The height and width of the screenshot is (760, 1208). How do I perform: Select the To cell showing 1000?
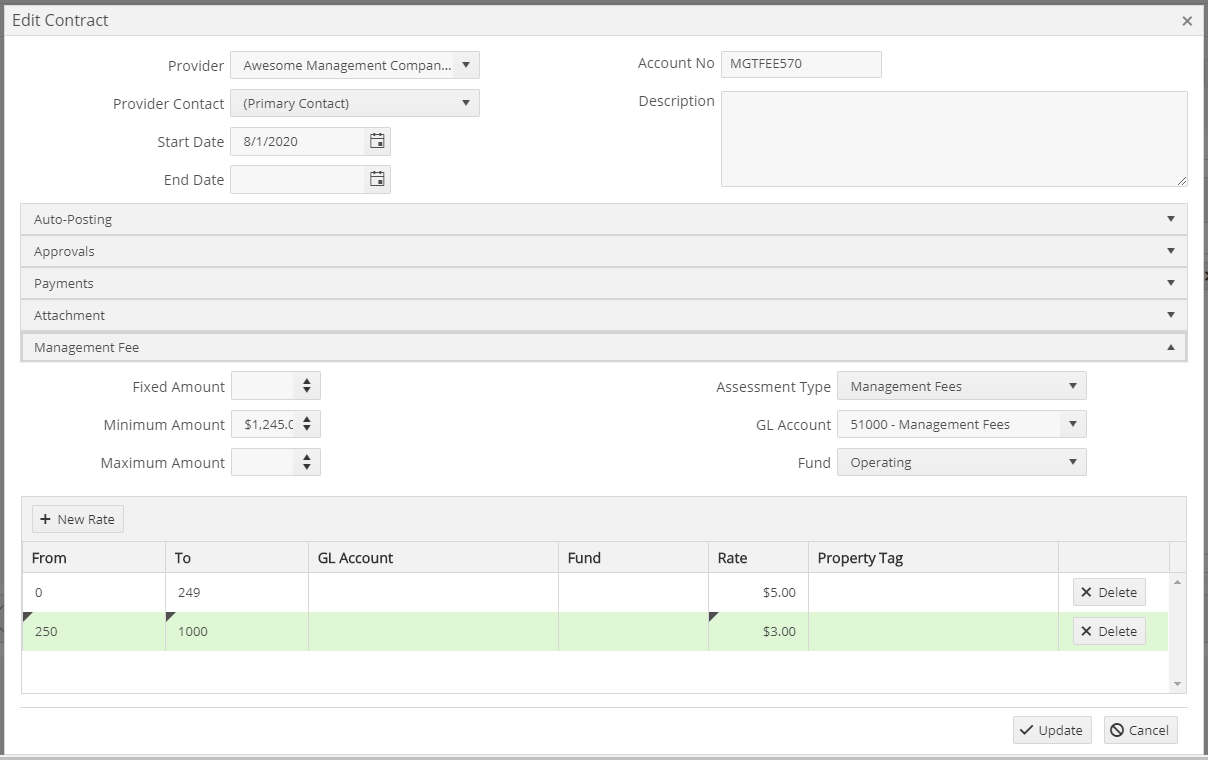(236, 631)
